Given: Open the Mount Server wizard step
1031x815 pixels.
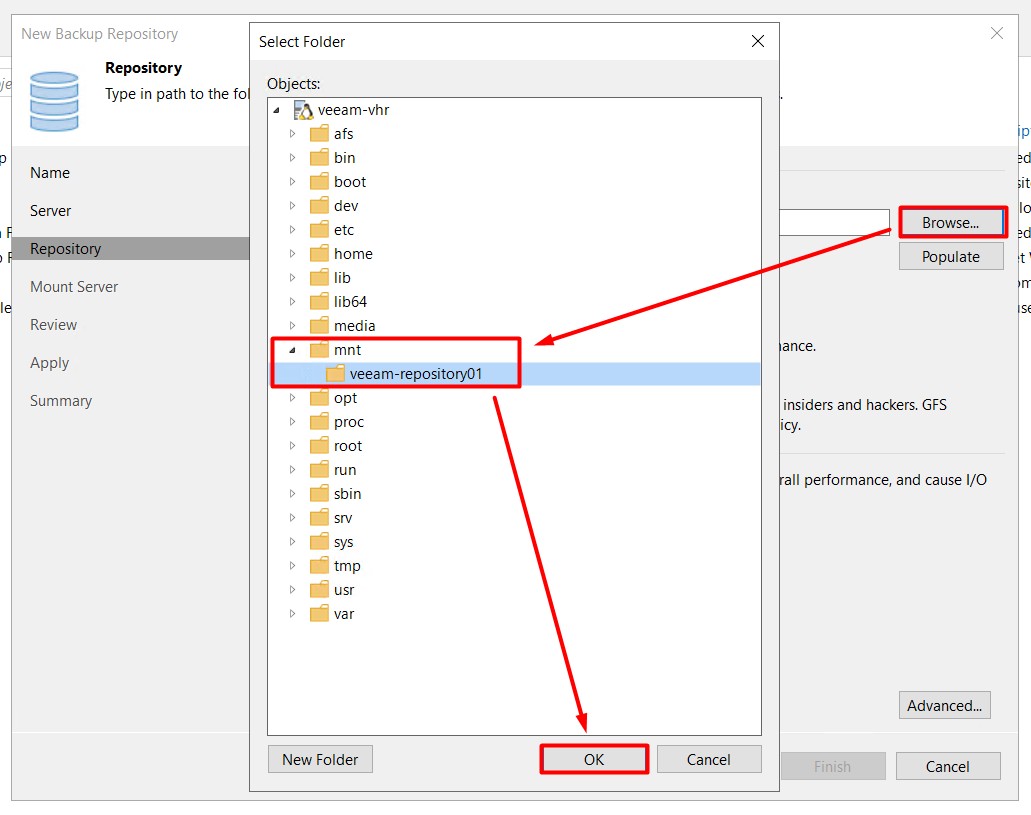Looking at the screenshot, I should (74, 287).
